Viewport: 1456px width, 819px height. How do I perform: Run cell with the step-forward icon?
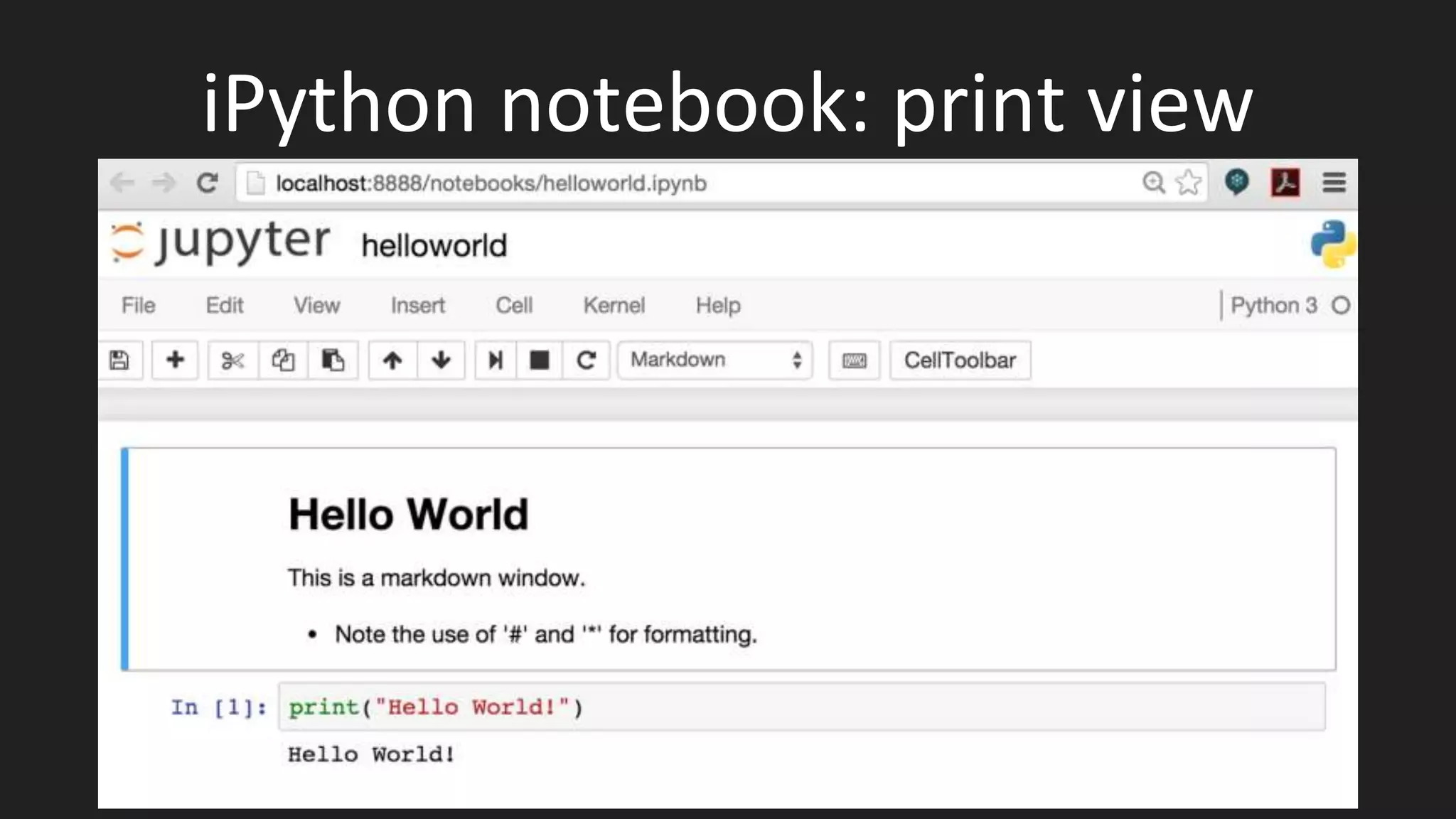click(496, 360)
